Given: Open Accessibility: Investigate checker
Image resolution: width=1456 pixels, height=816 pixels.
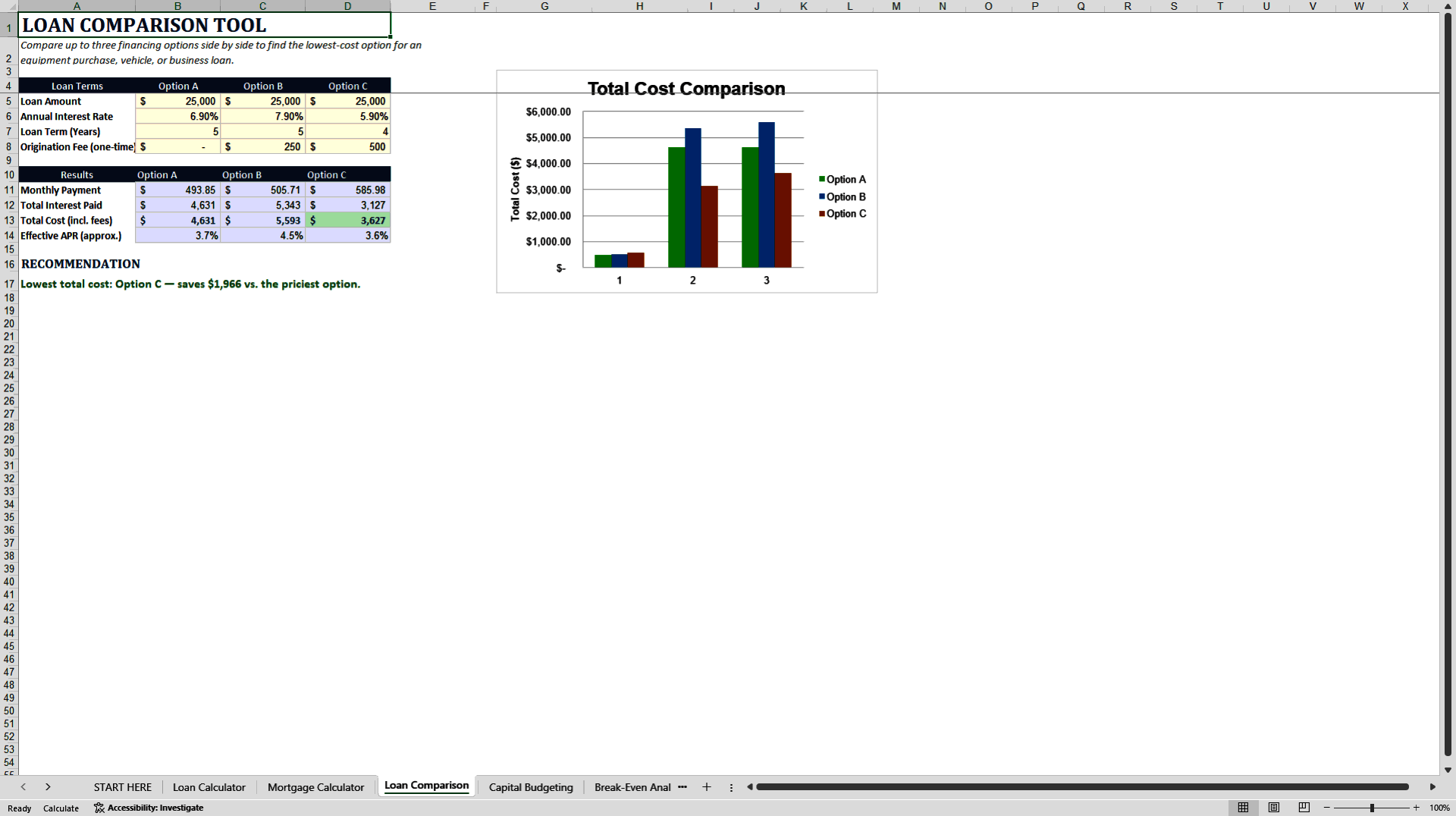Looking at the screenshot, I should point(149,808).
